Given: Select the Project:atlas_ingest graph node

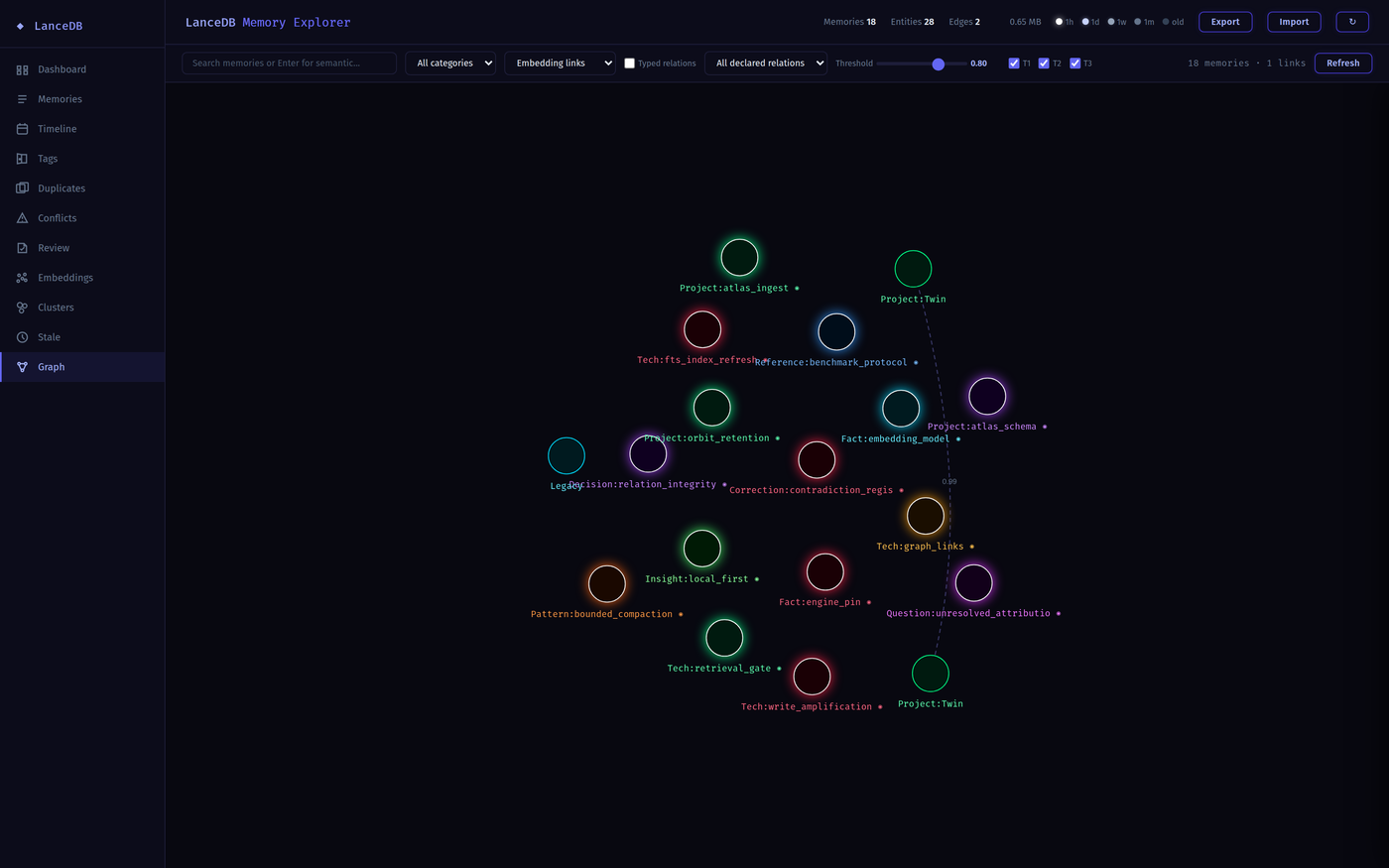Looking at the screenshot, I should pyautogui.click(x=739, y=257).
